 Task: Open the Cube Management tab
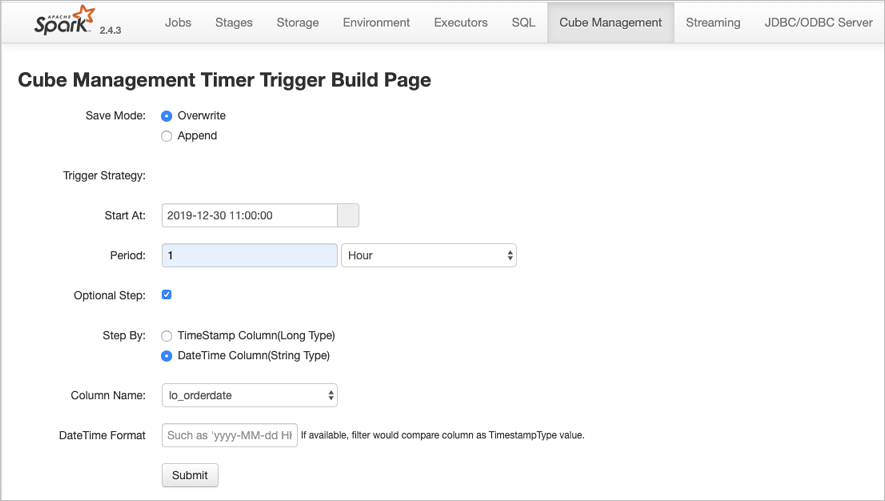click(611, 23)
